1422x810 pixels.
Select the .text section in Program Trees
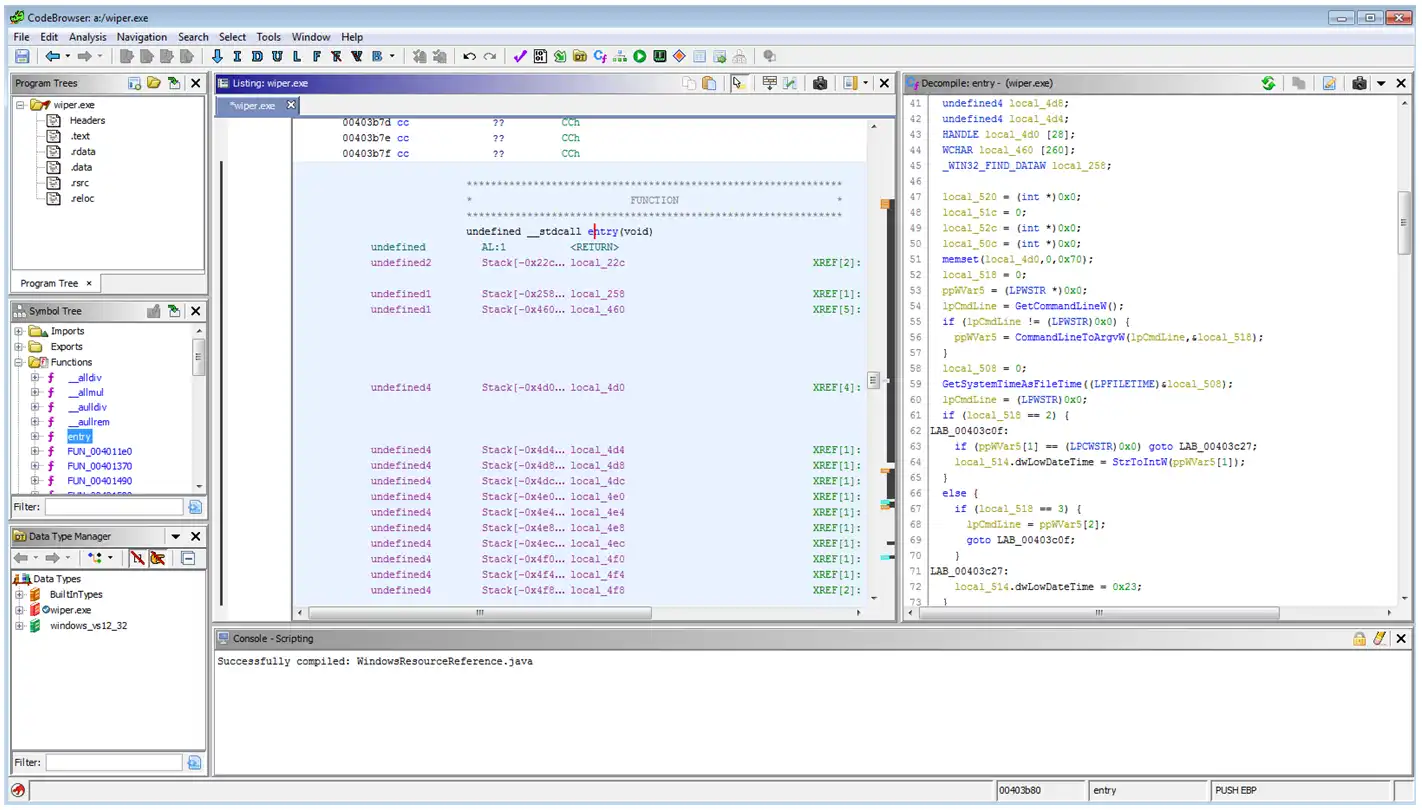80,136
